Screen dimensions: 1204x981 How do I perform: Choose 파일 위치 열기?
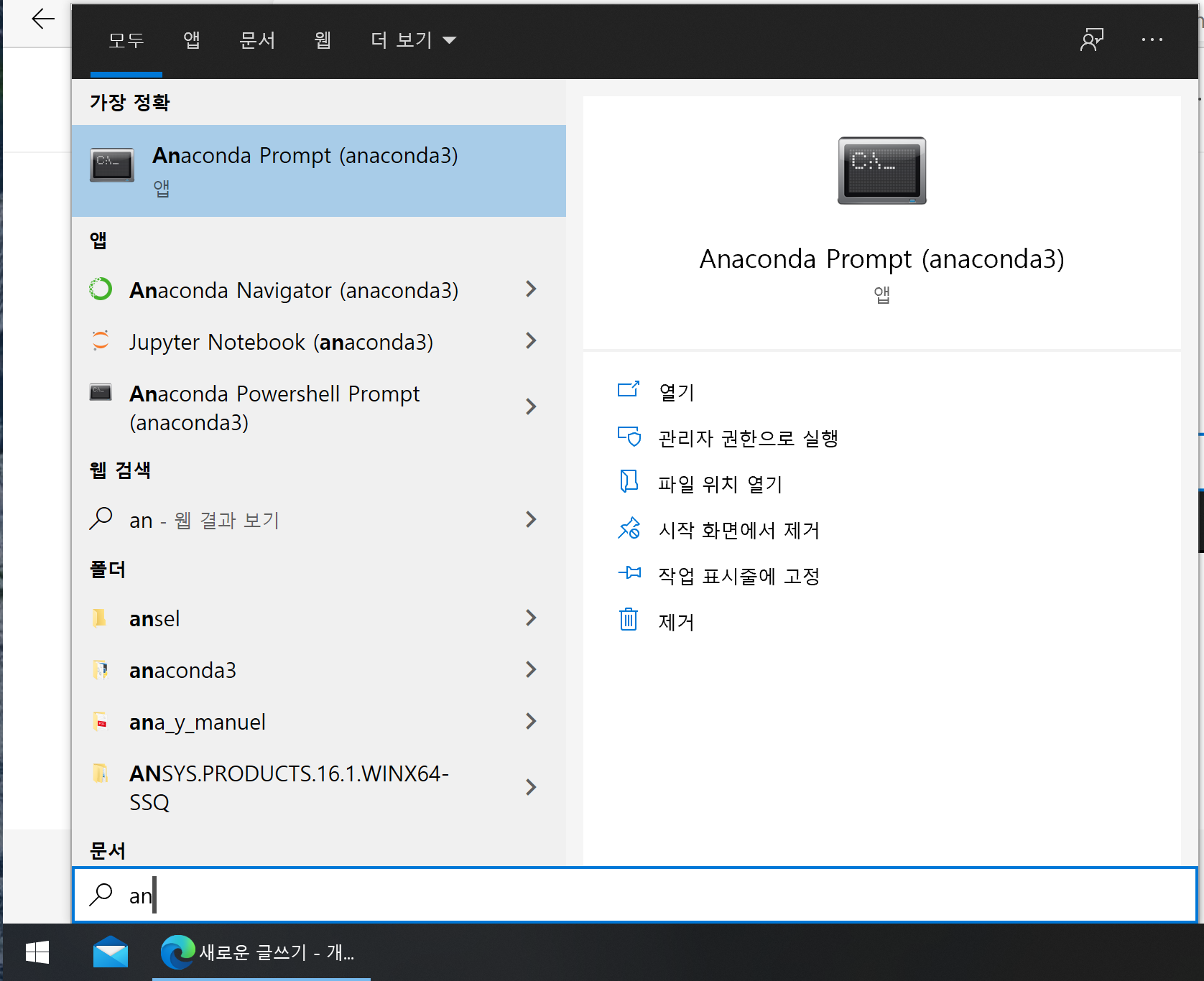(x=721, y=484)
